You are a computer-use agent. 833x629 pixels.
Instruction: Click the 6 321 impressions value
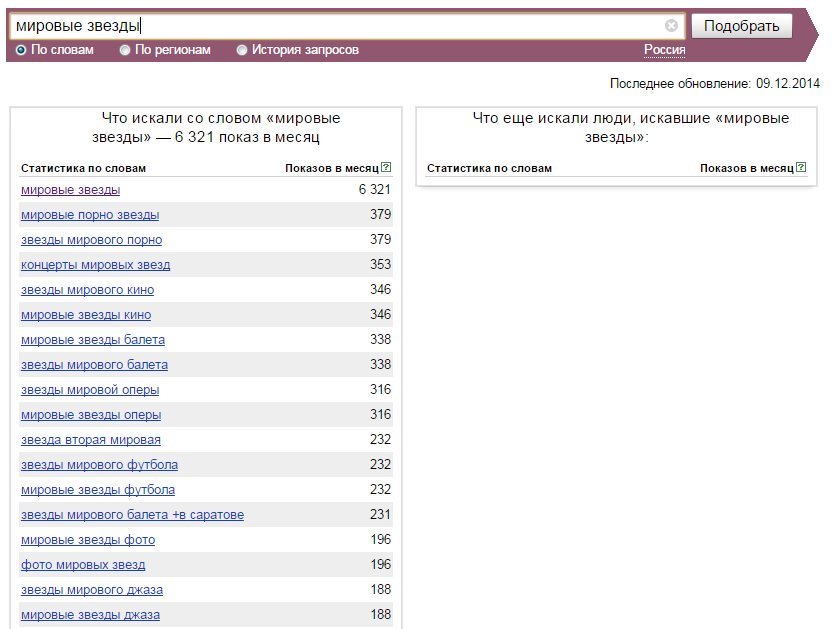(x=375, y=189)
